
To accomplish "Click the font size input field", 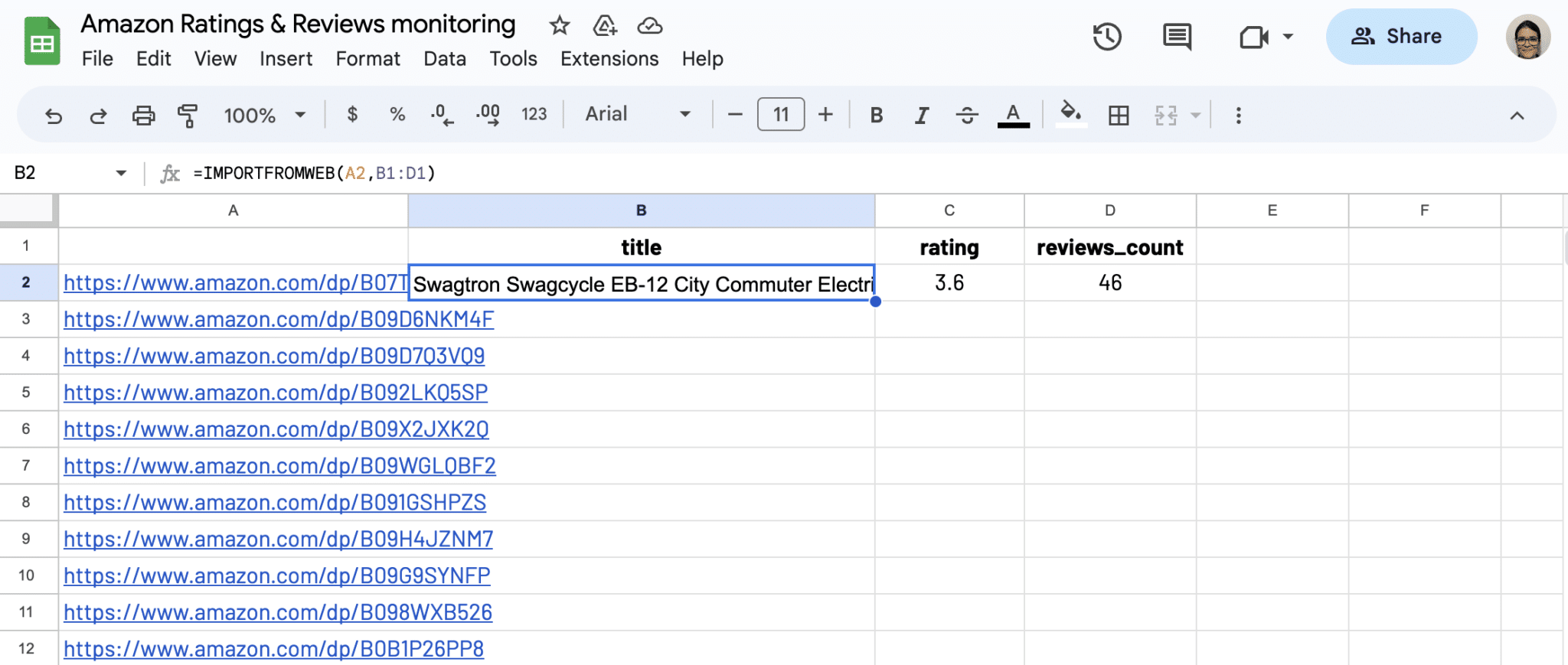I will 780,115.
